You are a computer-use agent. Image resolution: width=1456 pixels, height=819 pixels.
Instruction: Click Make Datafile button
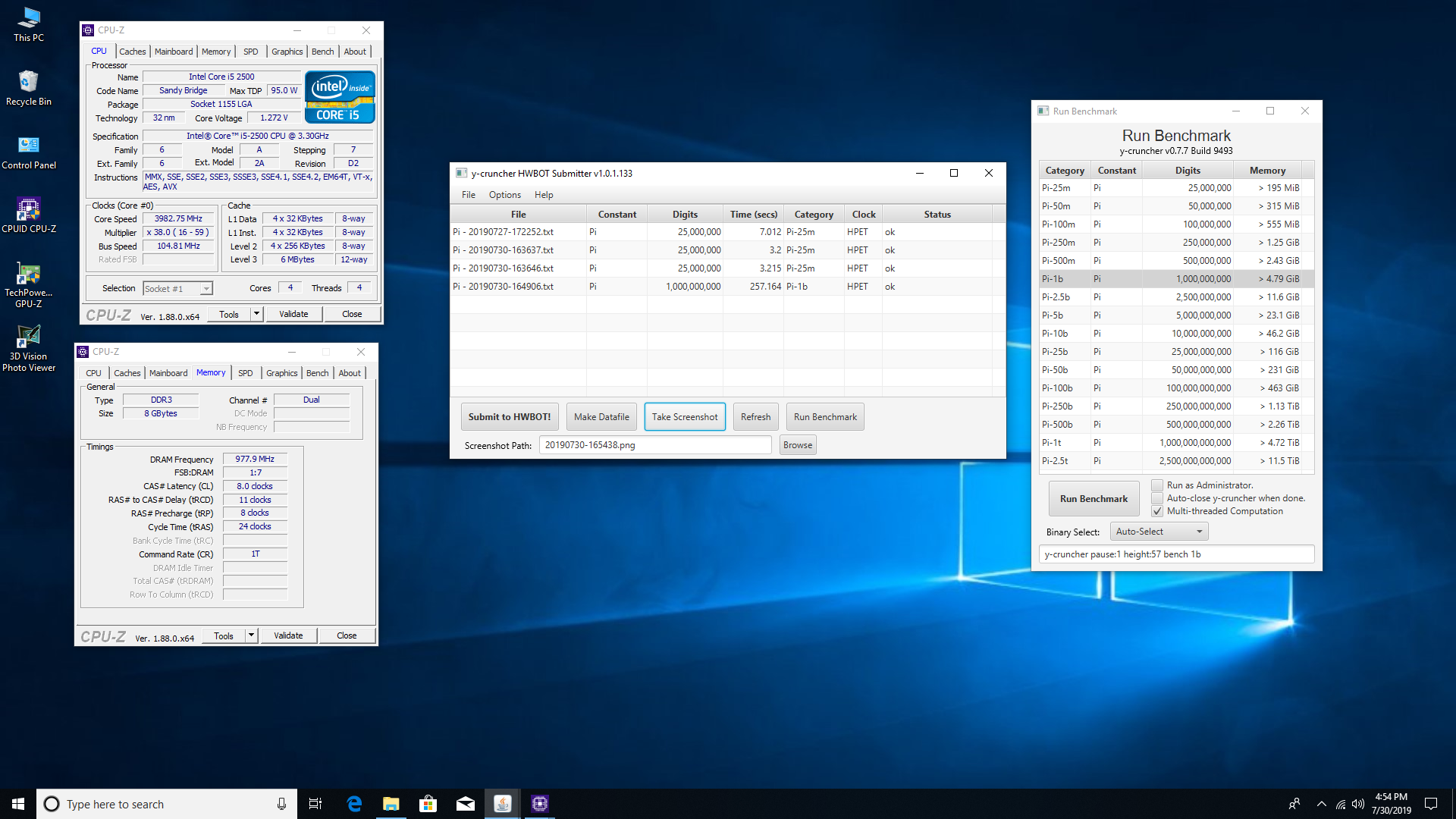[x=601, y=417]
